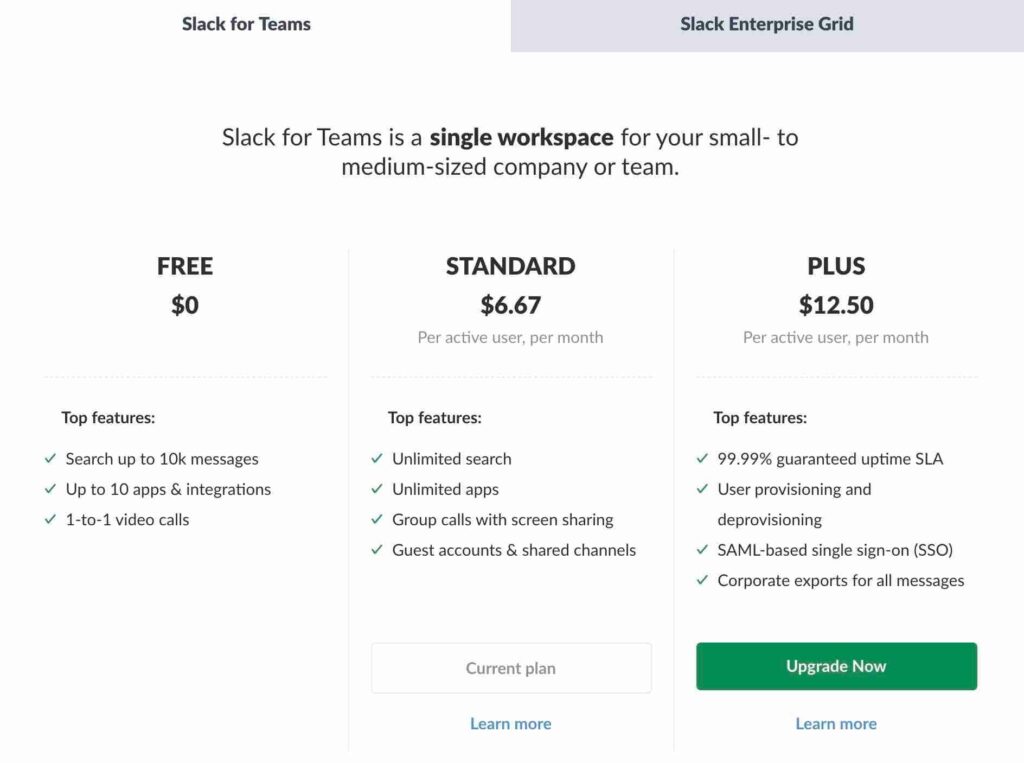This screenshot has height=763, width=1024.
Task: Click the Current plan button
Action: click(x=511, y=668)
